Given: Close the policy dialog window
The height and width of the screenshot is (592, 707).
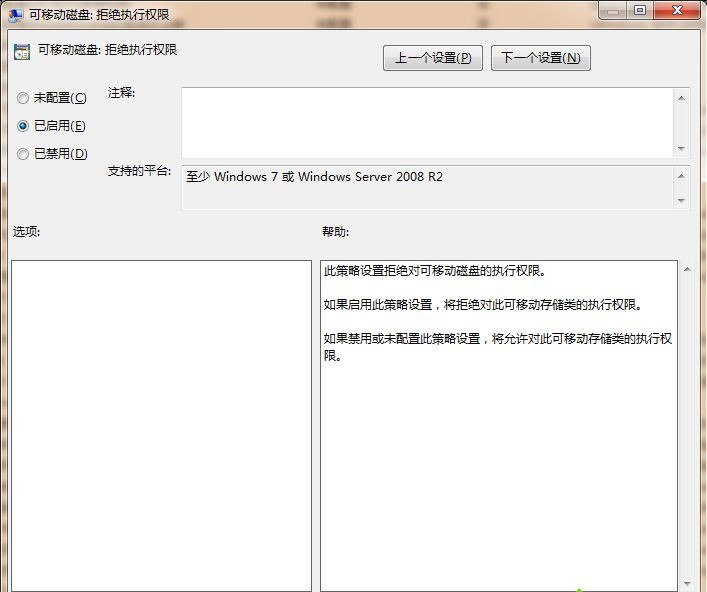Looking at the screenshot, I should [677, 11].
